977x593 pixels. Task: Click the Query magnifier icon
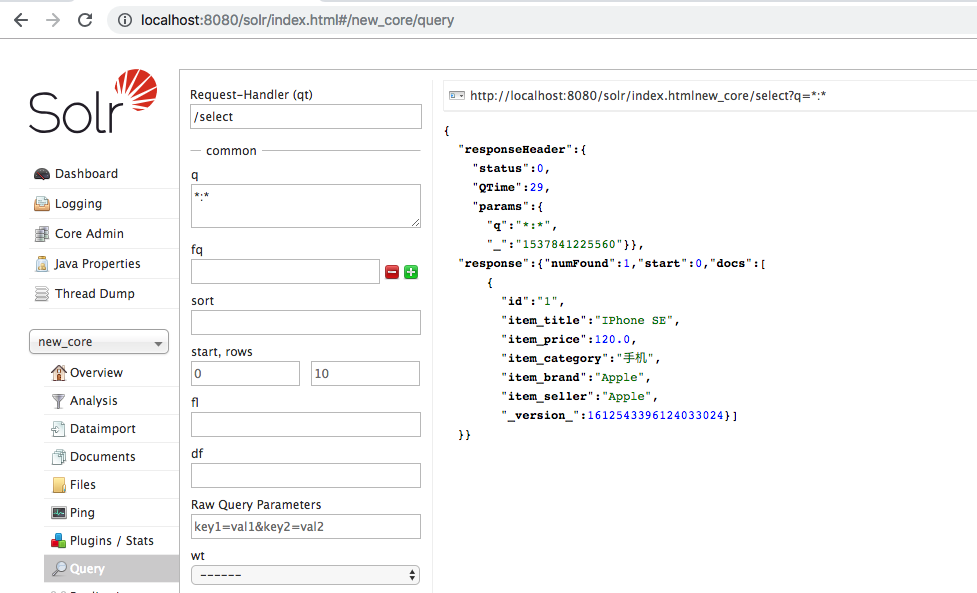click(59, 569)
